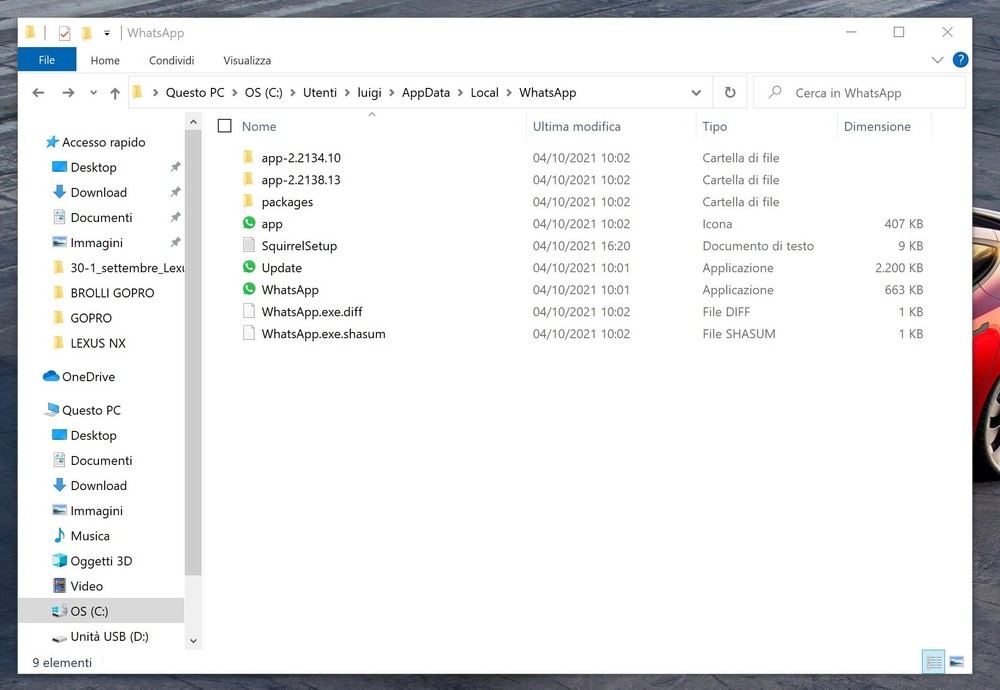Click the Accesso rapido star icon

click(52, 142)
